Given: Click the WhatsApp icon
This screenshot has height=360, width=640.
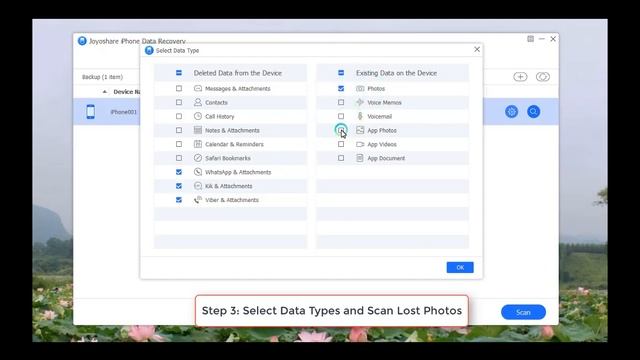Looking at the screenshot, I should click(198, 172).
